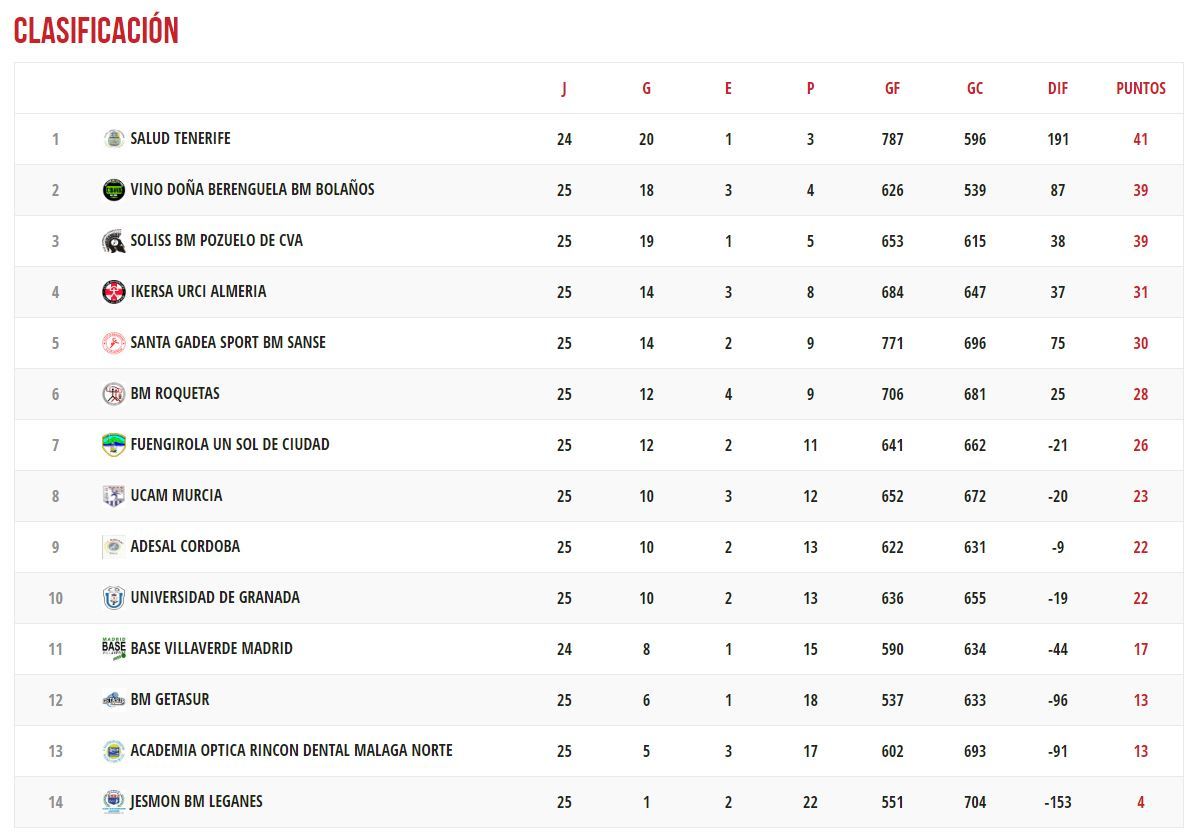
Task: Click Academia Optica Rincon Dental Malaga Norte
Action: (x=291, y=750)
